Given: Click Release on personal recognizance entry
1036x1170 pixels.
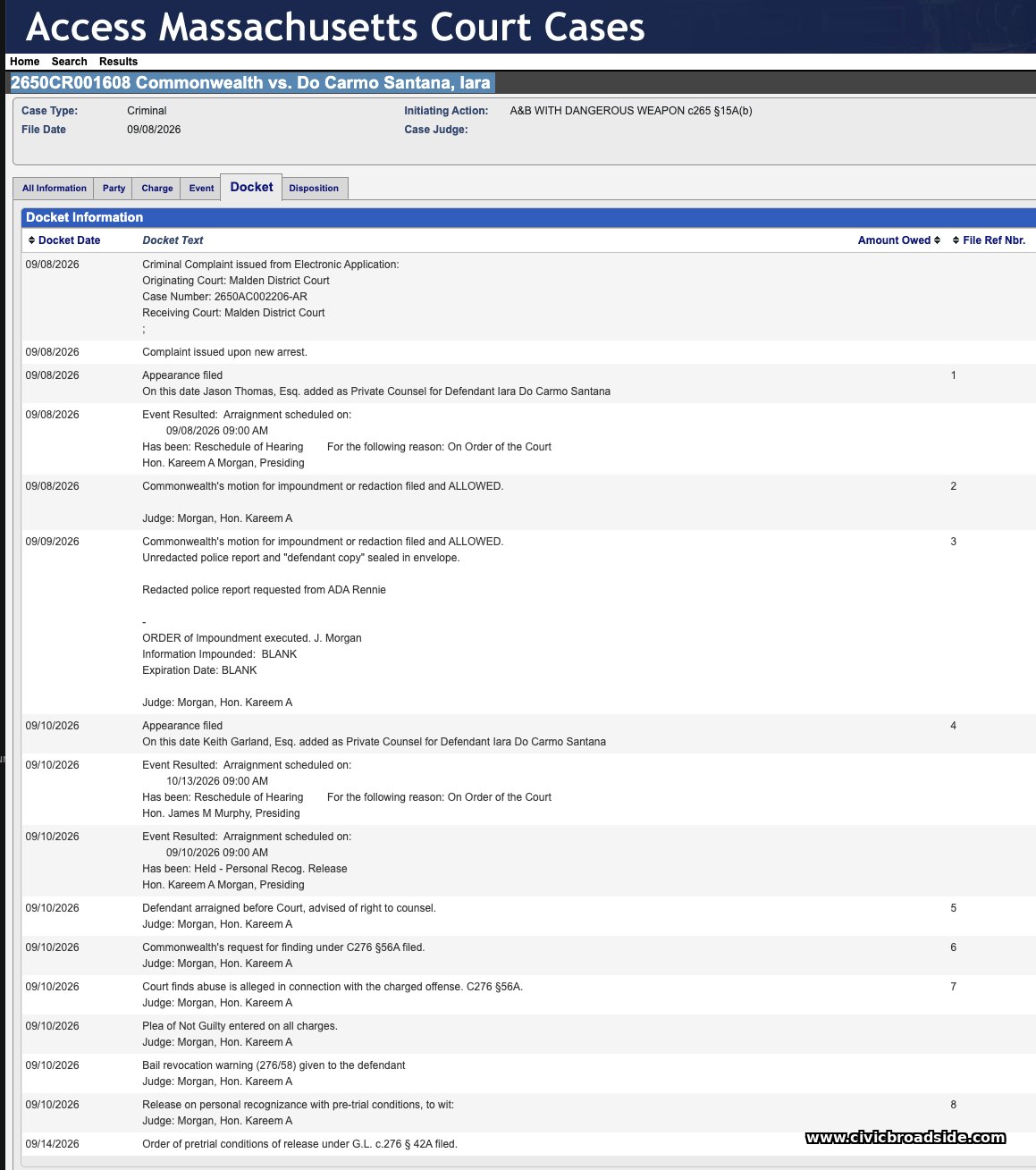Looking at the screenshot, I should [298, 1105].
